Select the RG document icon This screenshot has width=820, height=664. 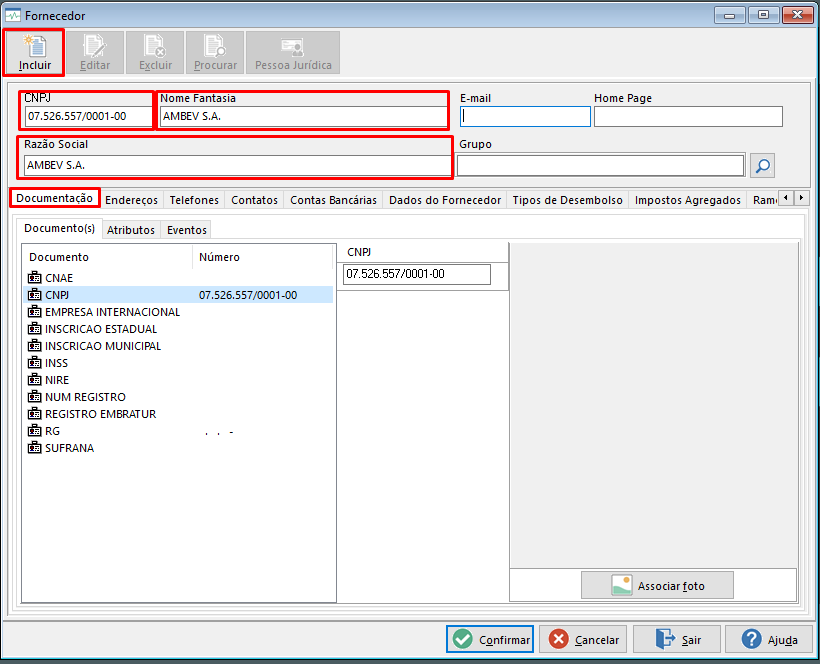tap(35, 431)
